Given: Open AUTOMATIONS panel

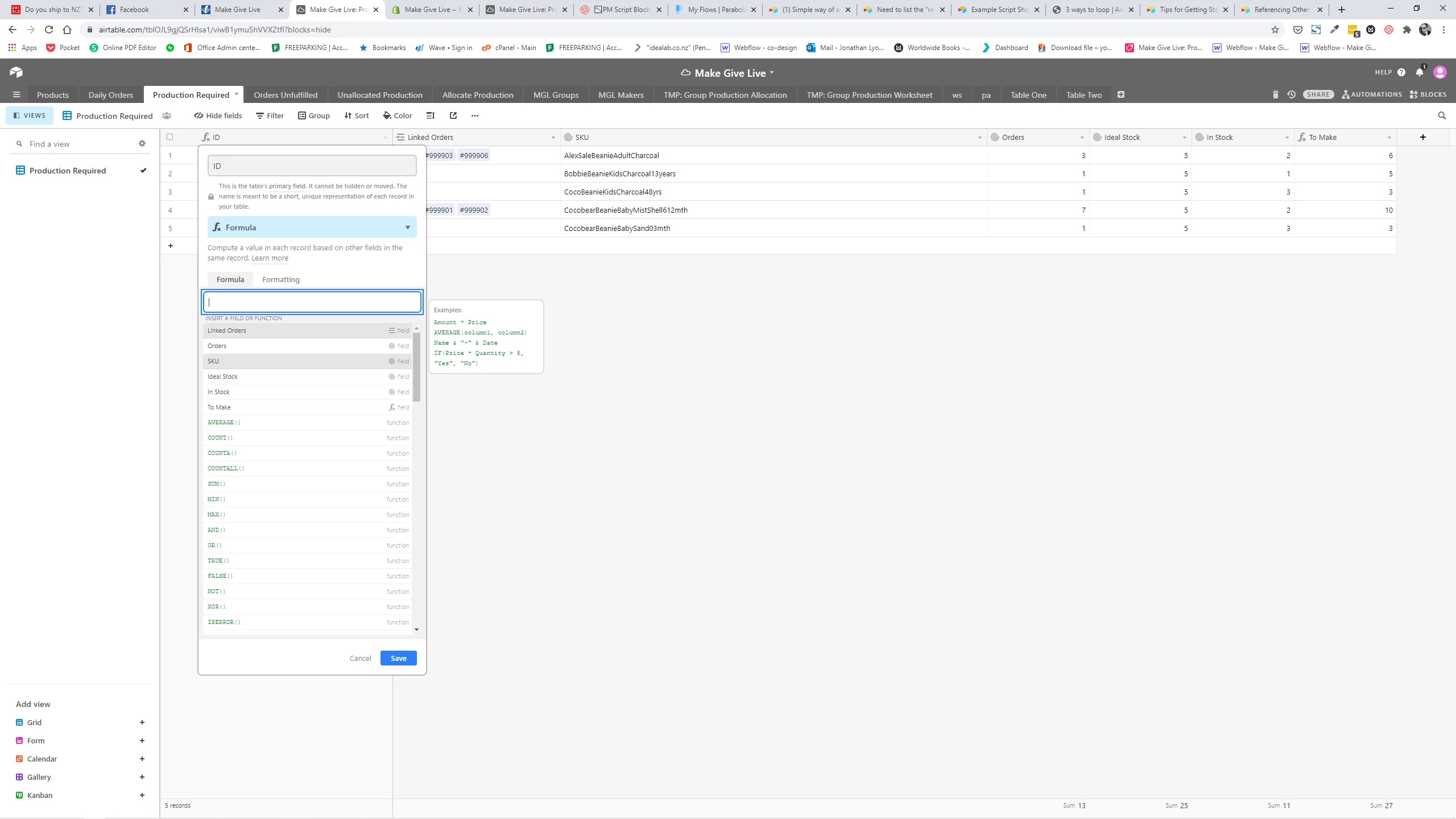Looking at the screenshot, I should coord(1372,94).
